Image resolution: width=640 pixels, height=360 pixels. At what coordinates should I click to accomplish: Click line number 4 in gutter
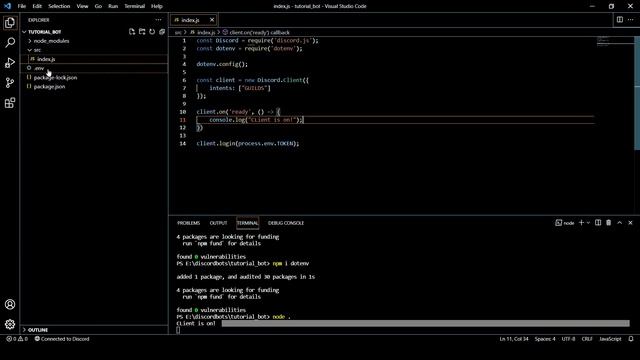pyautogui.click(x=184, y=64)
